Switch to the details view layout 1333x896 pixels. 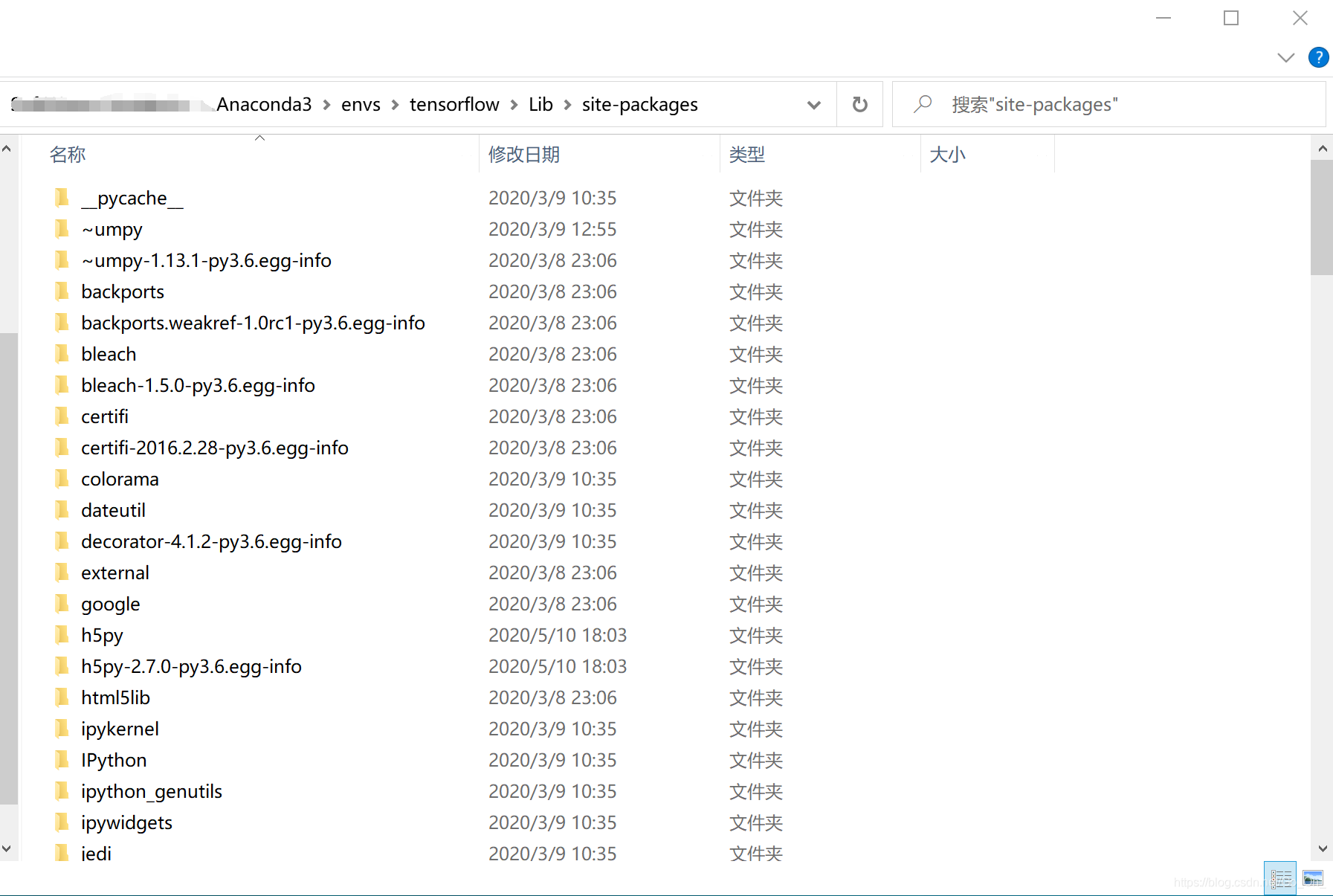tap(1280, 878)
